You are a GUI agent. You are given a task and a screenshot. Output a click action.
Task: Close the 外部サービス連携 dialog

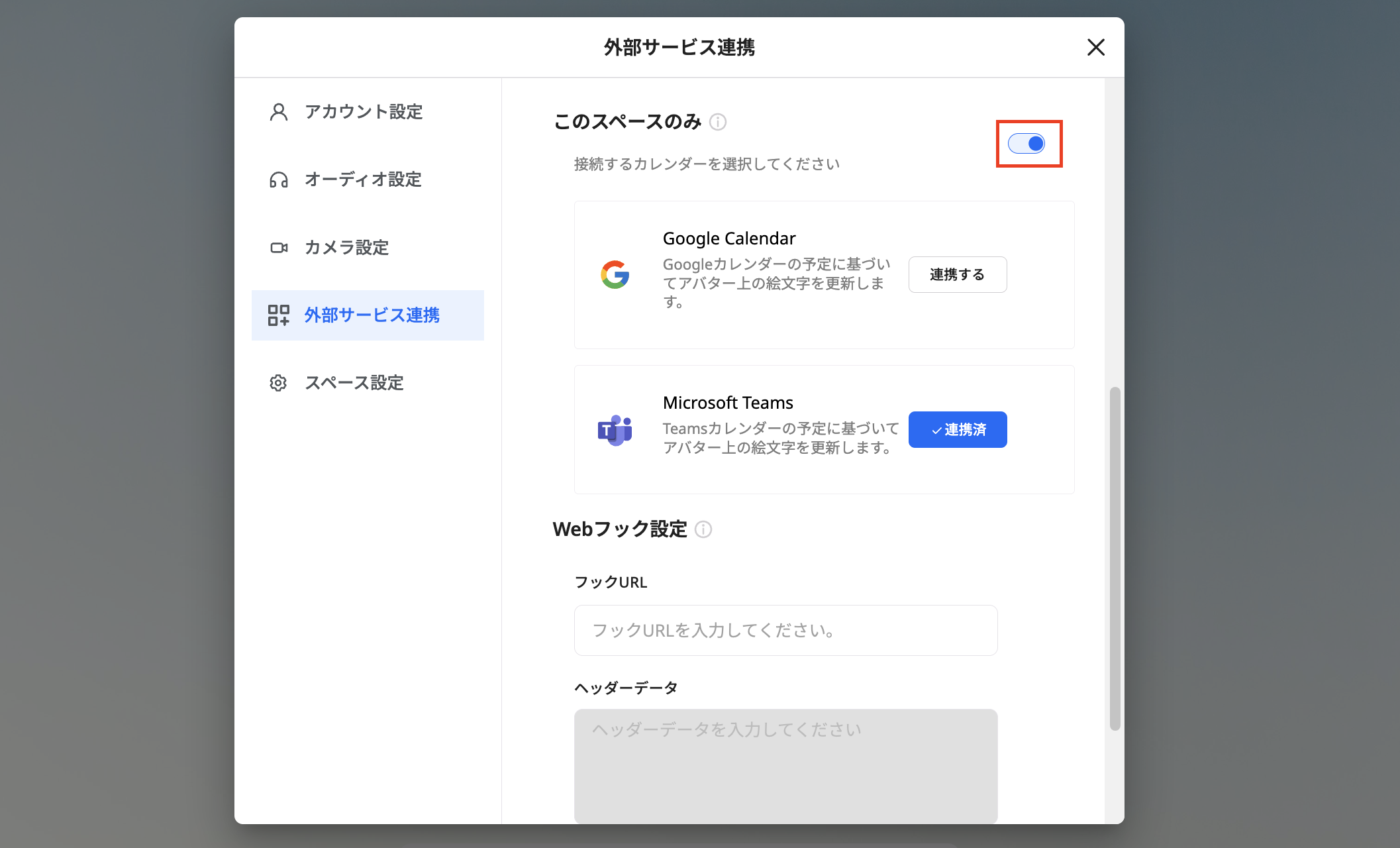(x=1096, y=47)
